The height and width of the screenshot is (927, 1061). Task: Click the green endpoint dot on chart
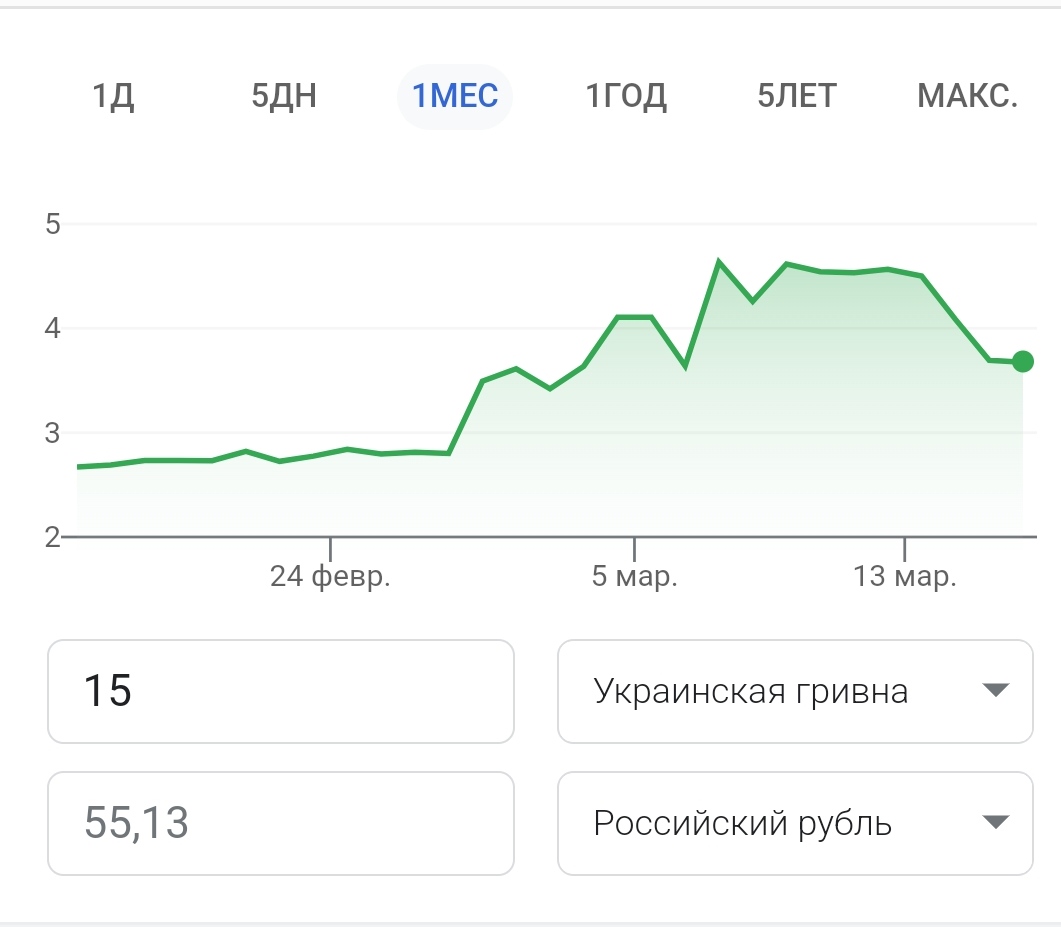click(x=1022, y=362)
